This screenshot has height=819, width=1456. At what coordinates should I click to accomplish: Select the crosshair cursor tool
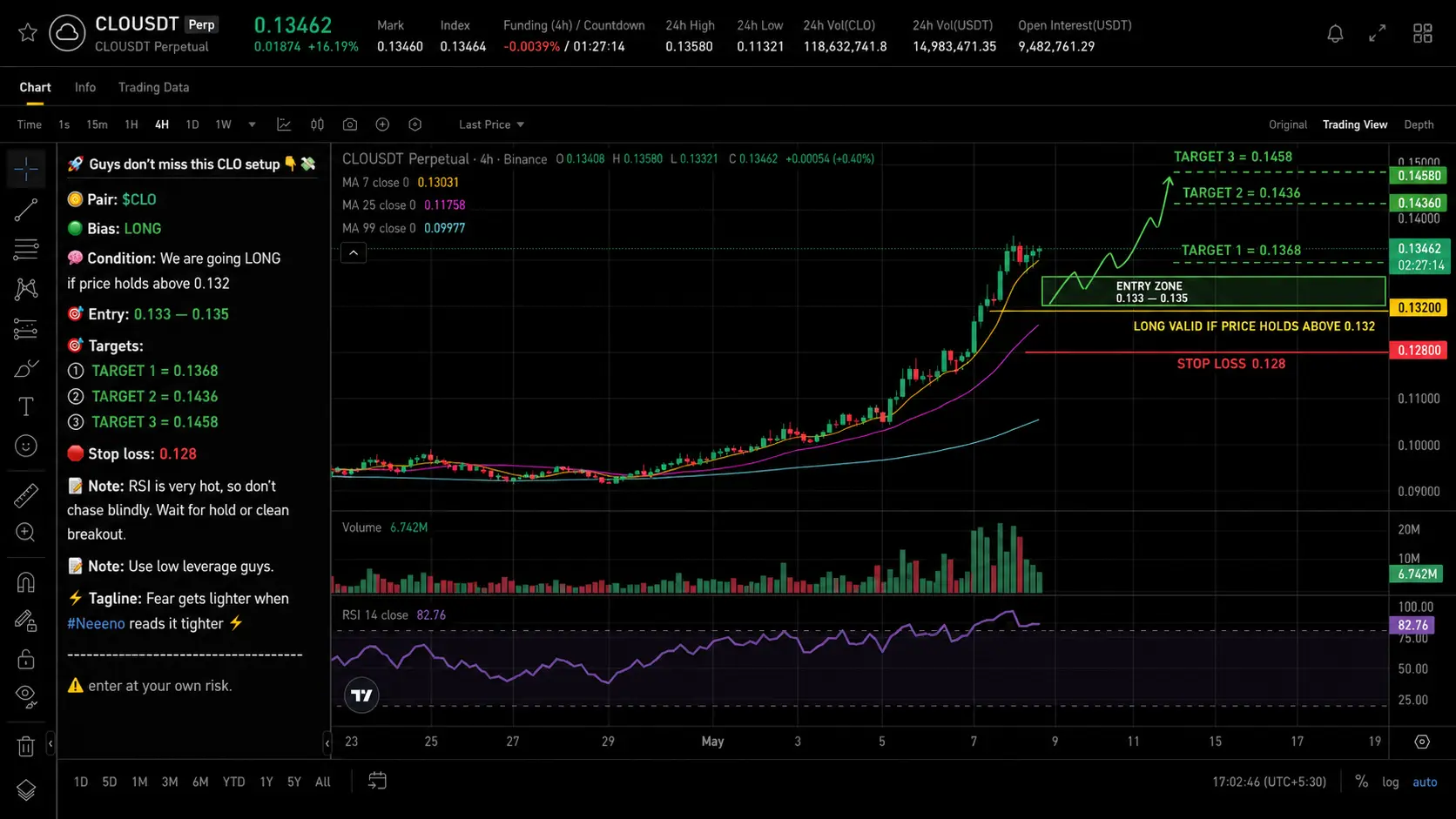pos(26,168)
